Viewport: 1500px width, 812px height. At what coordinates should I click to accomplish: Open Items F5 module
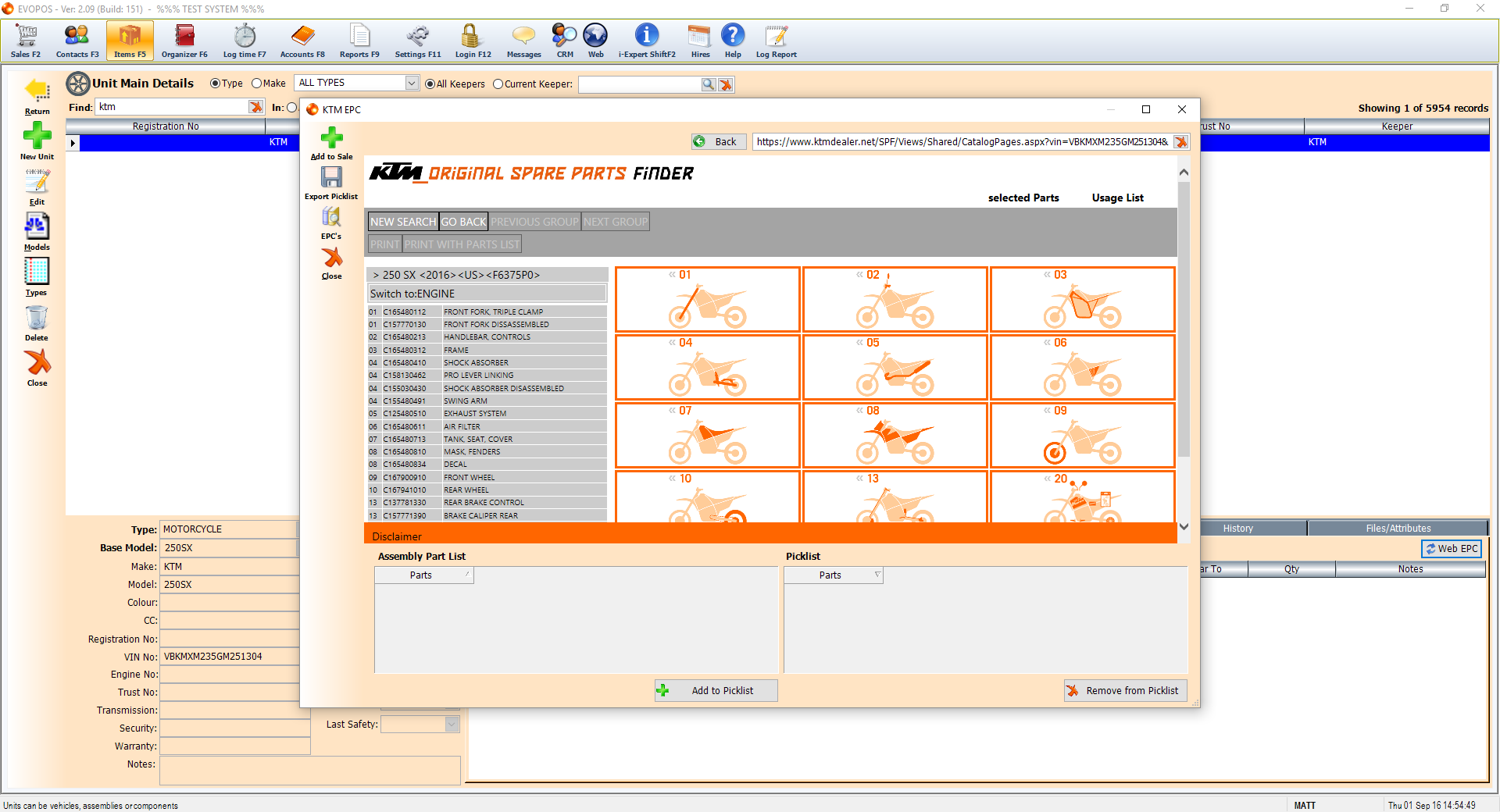point(130,41)
